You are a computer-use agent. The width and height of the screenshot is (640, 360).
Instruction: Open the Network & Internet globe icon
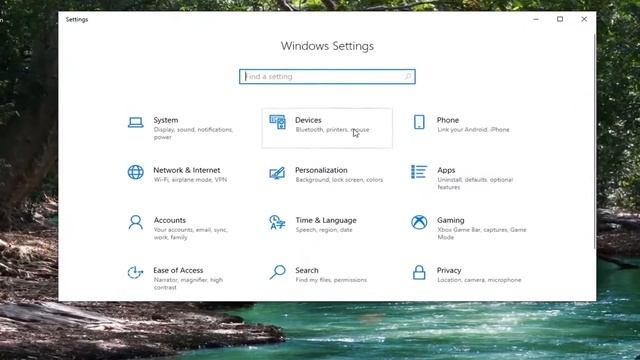click(x=136, y=172)
